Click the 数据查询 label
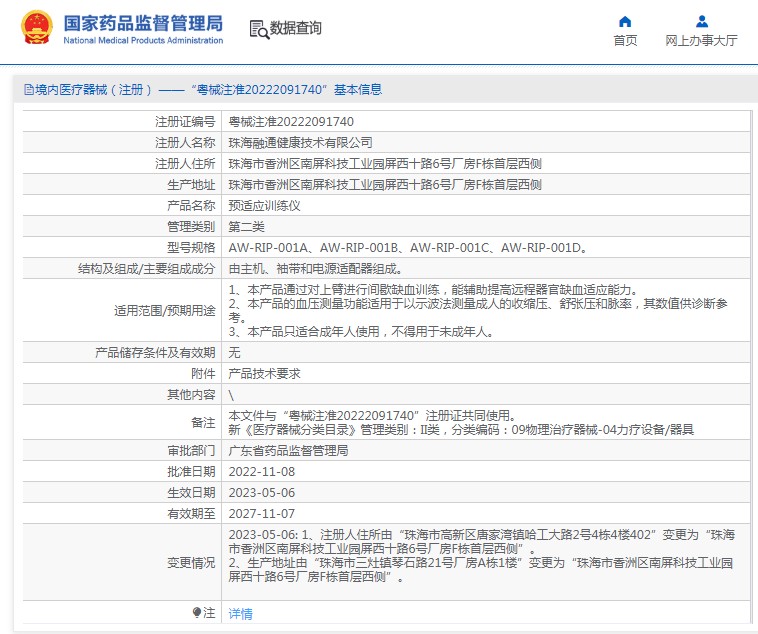The image size is (758, 634). 295,28
